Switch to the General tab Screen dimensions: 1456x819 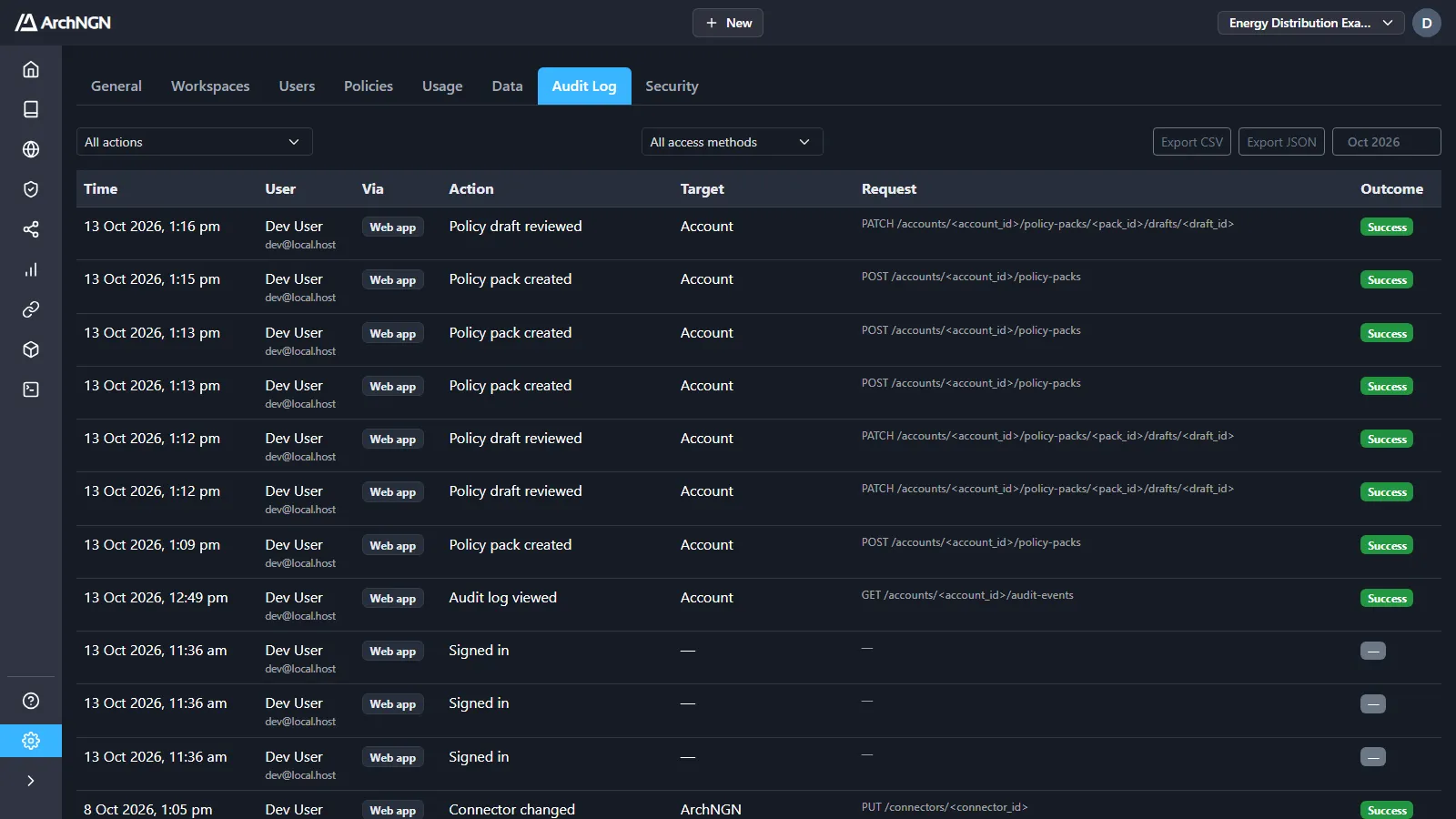pyautogui.click(x=116, y=86)
